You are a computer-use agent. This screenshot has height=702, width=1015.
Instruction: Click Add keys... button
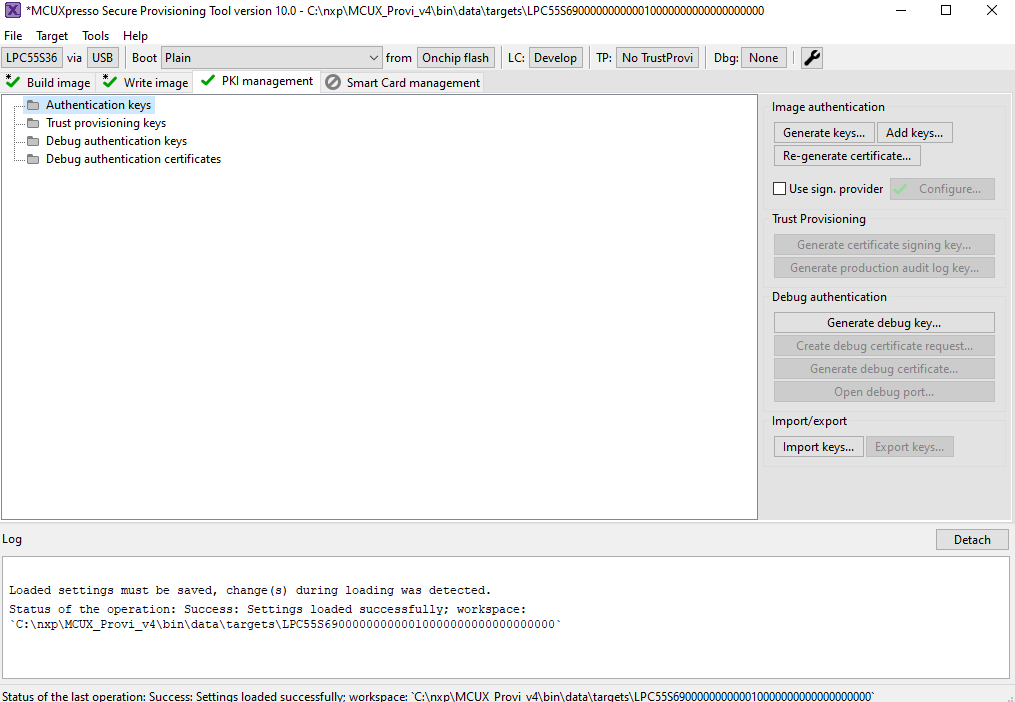tap(915, 133)
